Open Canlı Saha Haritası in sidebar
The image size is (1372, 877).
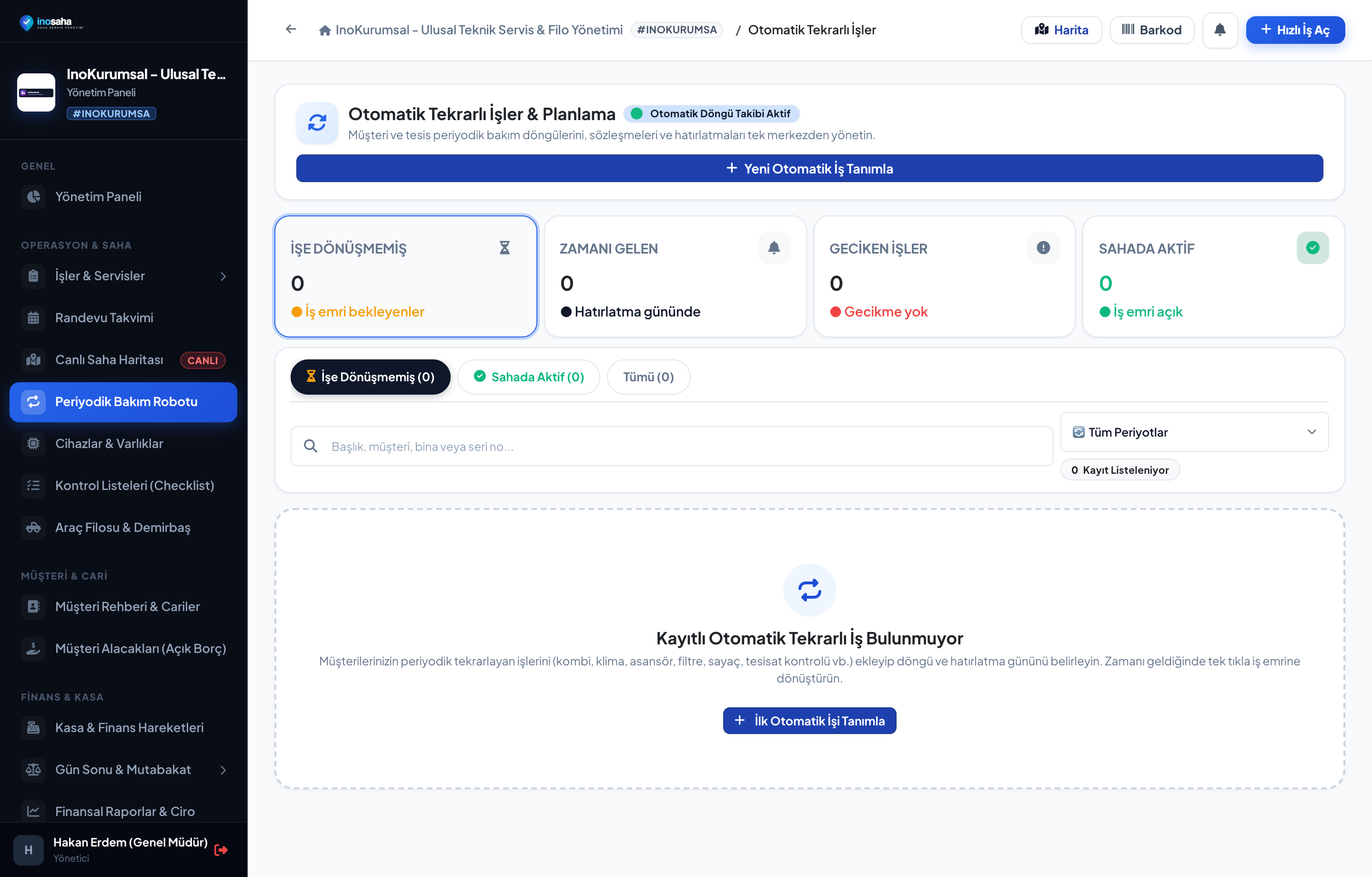click(123, 360)
